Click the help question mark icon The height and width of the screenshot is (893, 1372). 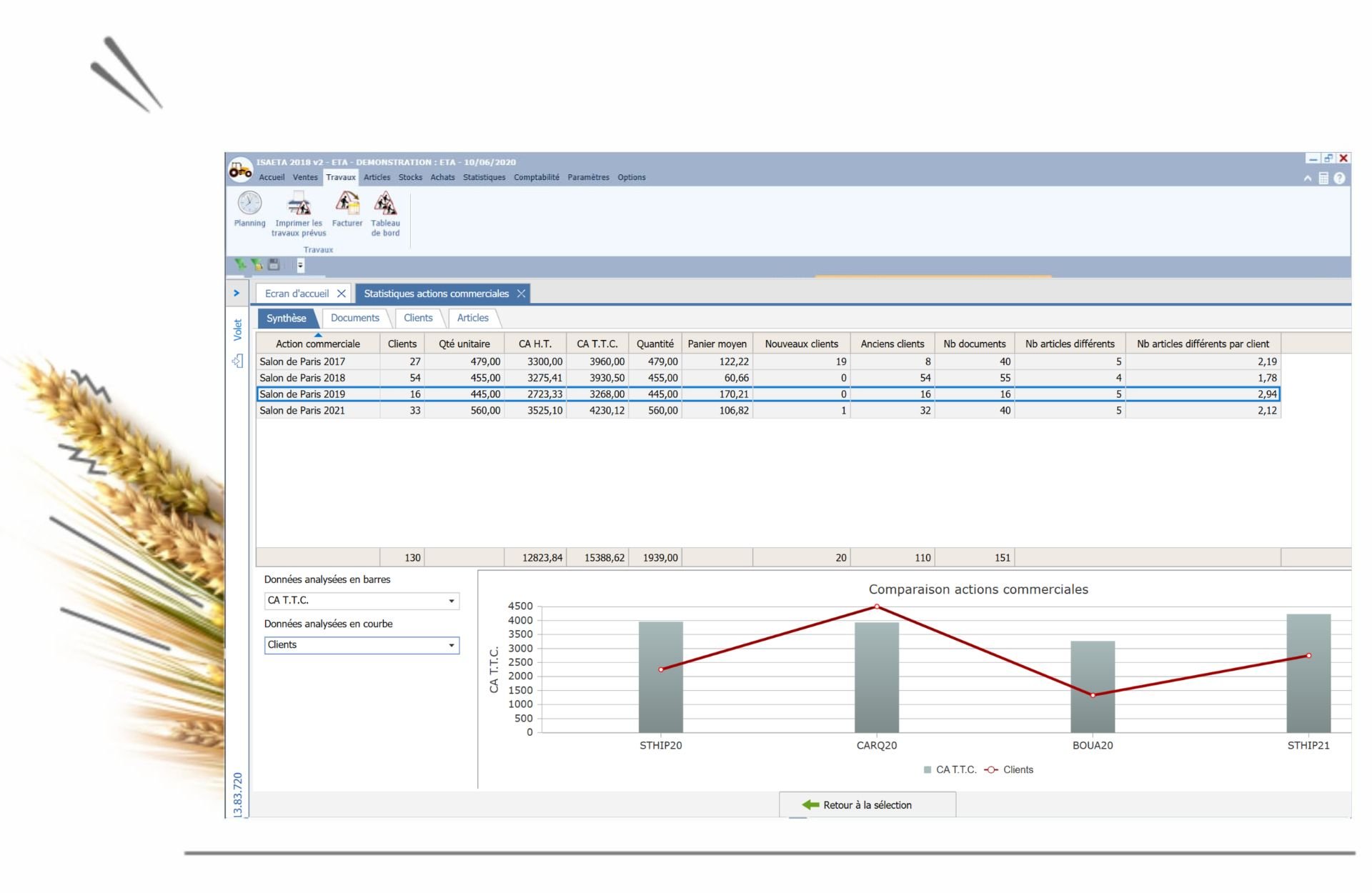tap(1339, 179)
